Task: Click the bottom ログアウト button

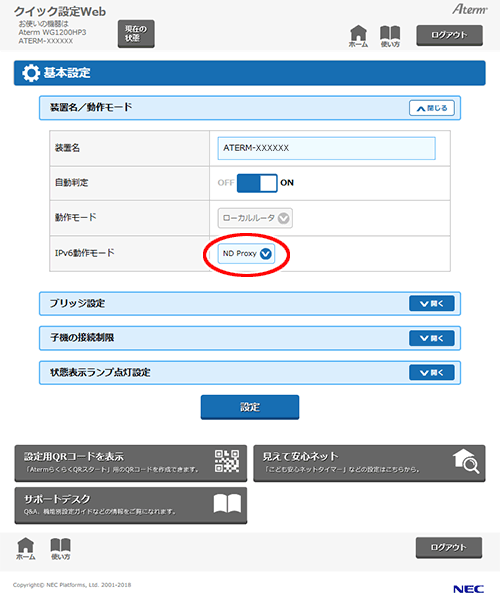Action: [x=449, y=547]
